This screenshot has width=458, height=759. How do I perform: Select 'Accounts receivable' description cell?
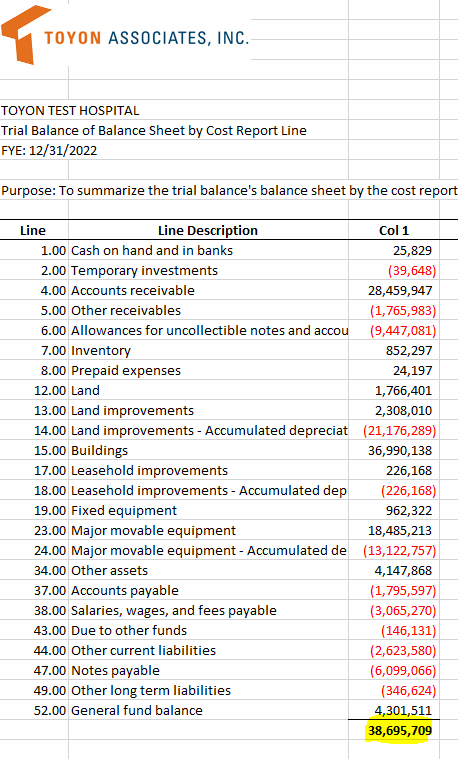208,290
